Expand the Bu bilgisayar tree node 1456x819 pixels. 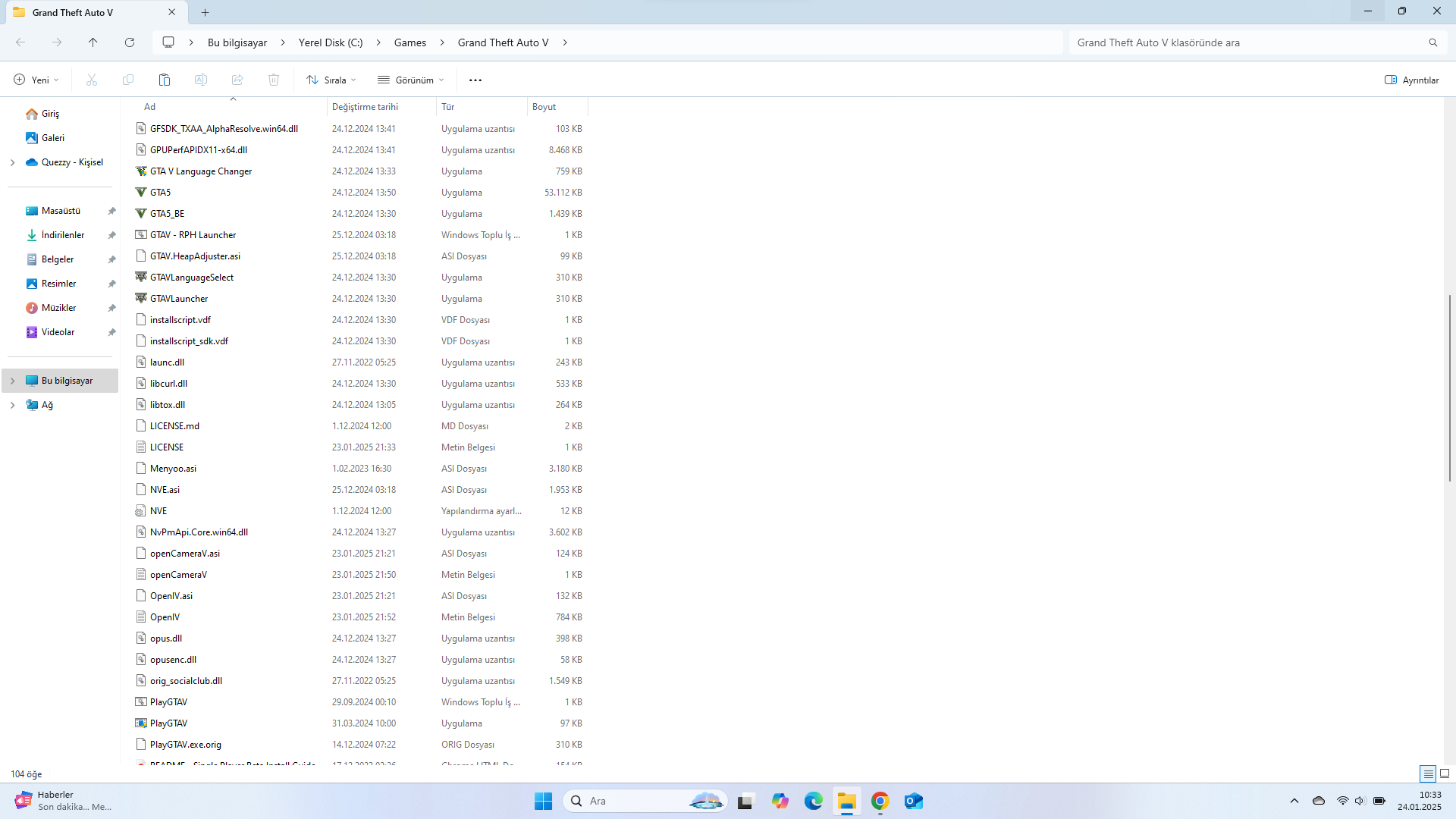pyautogui.click(x=12, y=381)
